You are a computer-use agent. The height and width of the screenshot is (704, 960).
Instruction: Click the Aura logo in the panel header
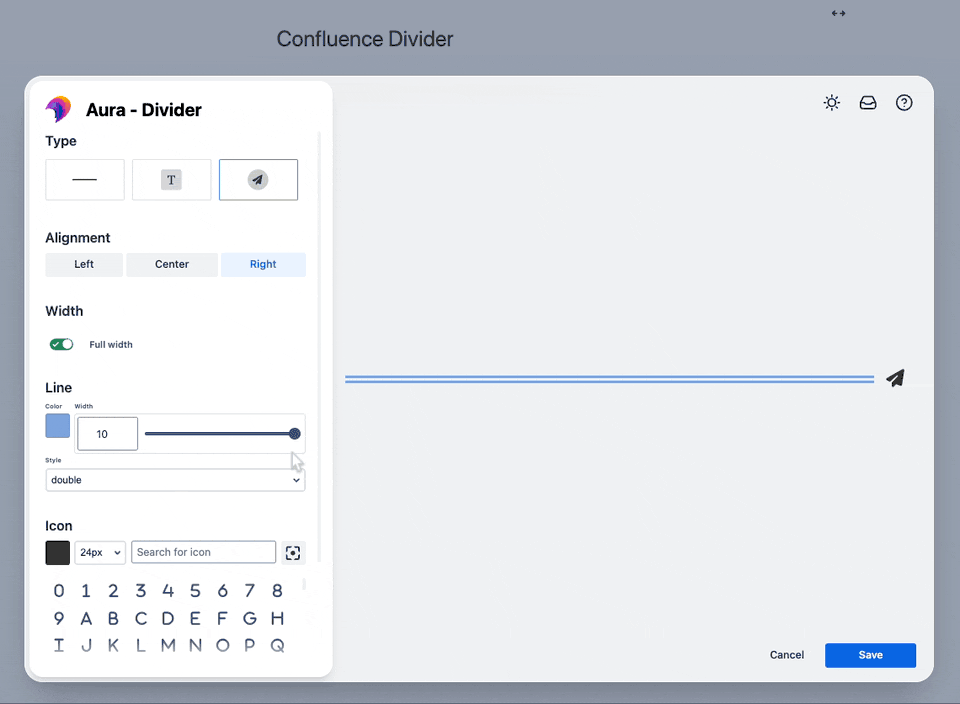coord(58,108)
